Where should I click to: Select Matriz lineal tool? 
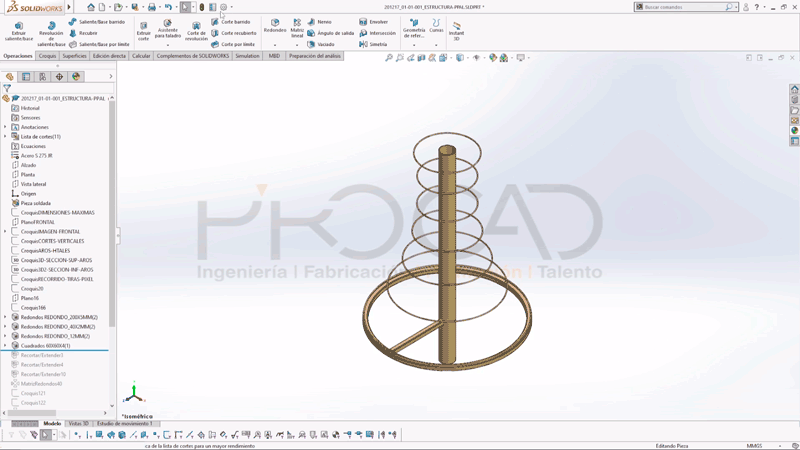[x=297, y=28]
